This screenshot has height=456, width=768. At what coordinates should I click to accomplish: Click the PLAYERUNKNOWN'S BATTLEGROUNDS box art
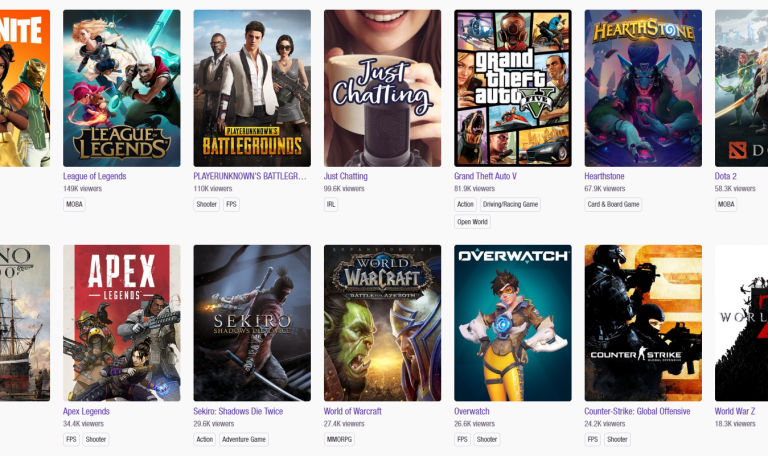click(x=251, y=88)
